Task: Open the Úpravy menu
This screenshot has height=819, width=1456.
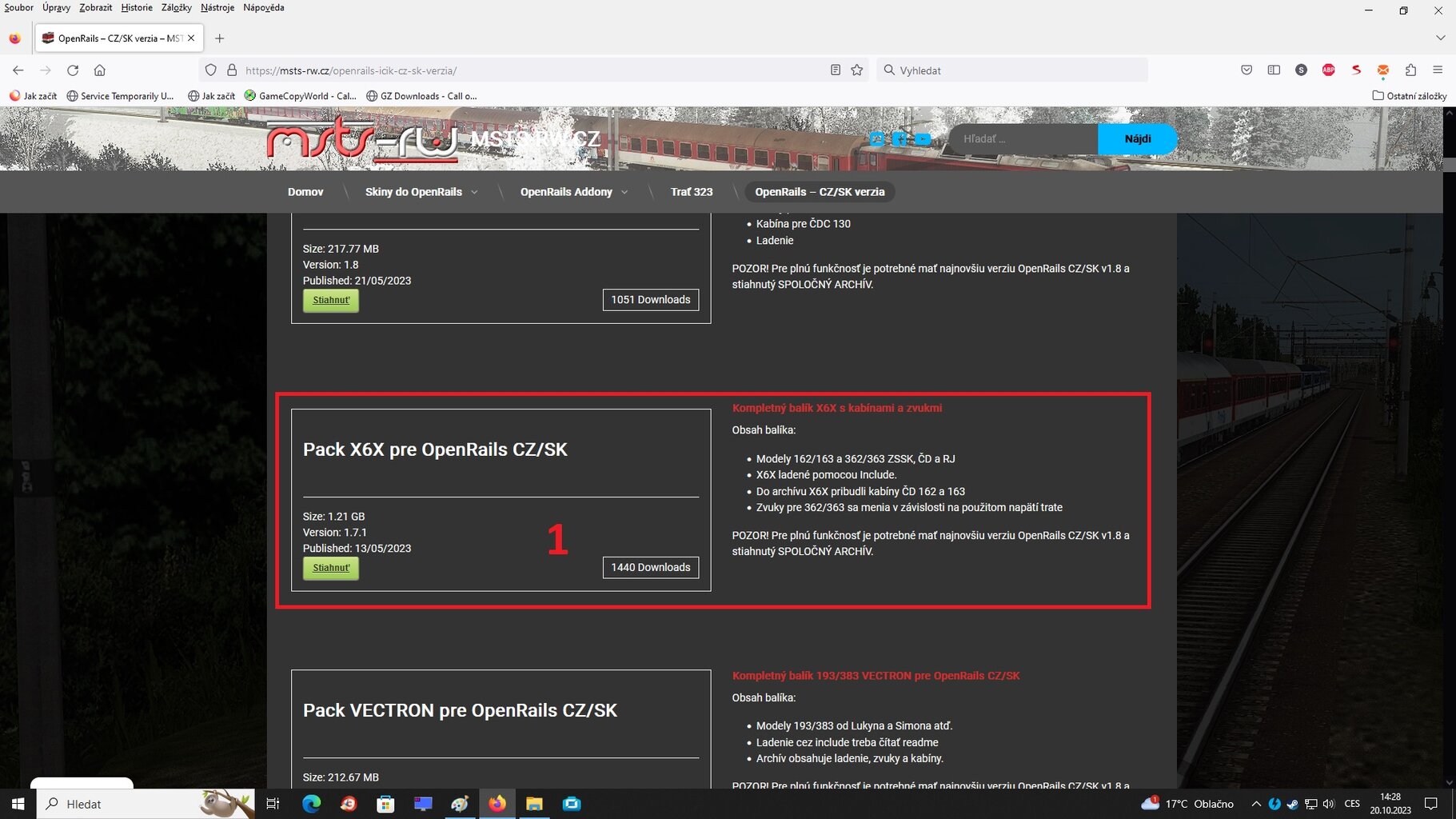Action: 56,7
